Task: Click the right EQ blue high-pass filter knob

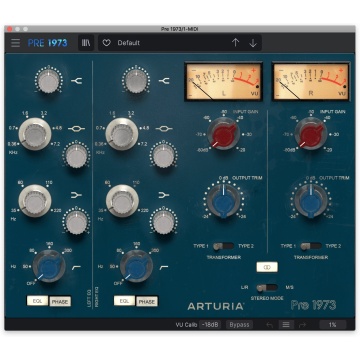Action: (x=136, y=267)
